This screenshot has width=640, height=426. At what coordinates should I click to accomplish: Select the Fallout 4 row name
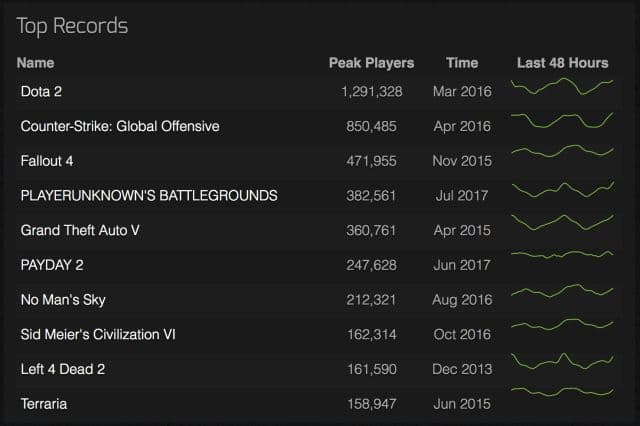click(x=48, y=160)
